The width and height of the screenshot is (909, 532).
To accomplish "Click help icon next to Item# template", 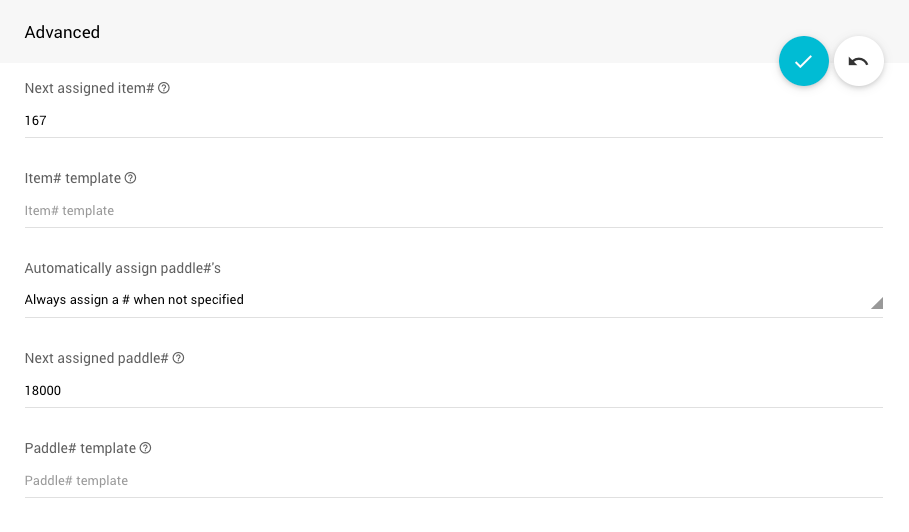I will click(x=130, y=178).
